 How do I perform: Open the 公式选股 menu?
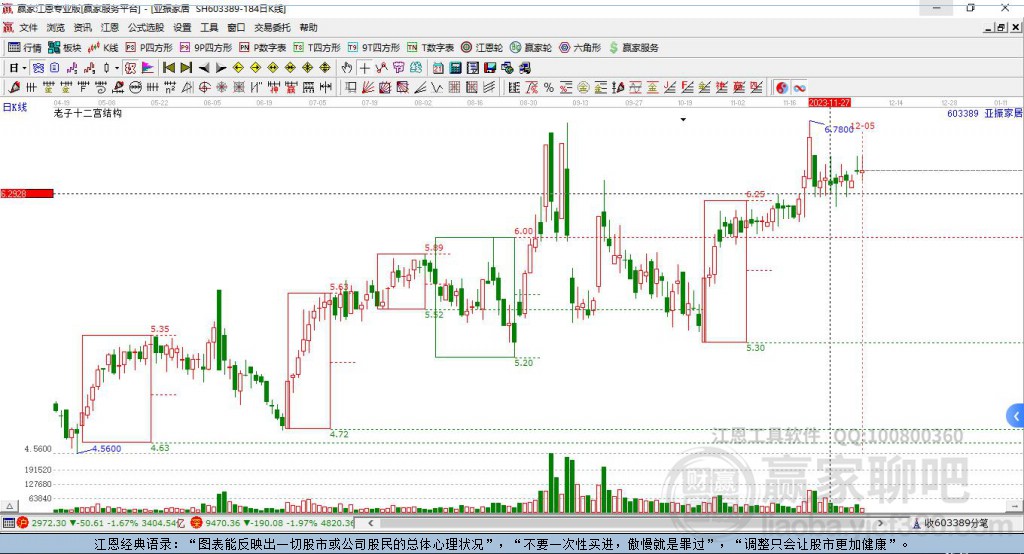pyautogui.click(x=146, y=27)
